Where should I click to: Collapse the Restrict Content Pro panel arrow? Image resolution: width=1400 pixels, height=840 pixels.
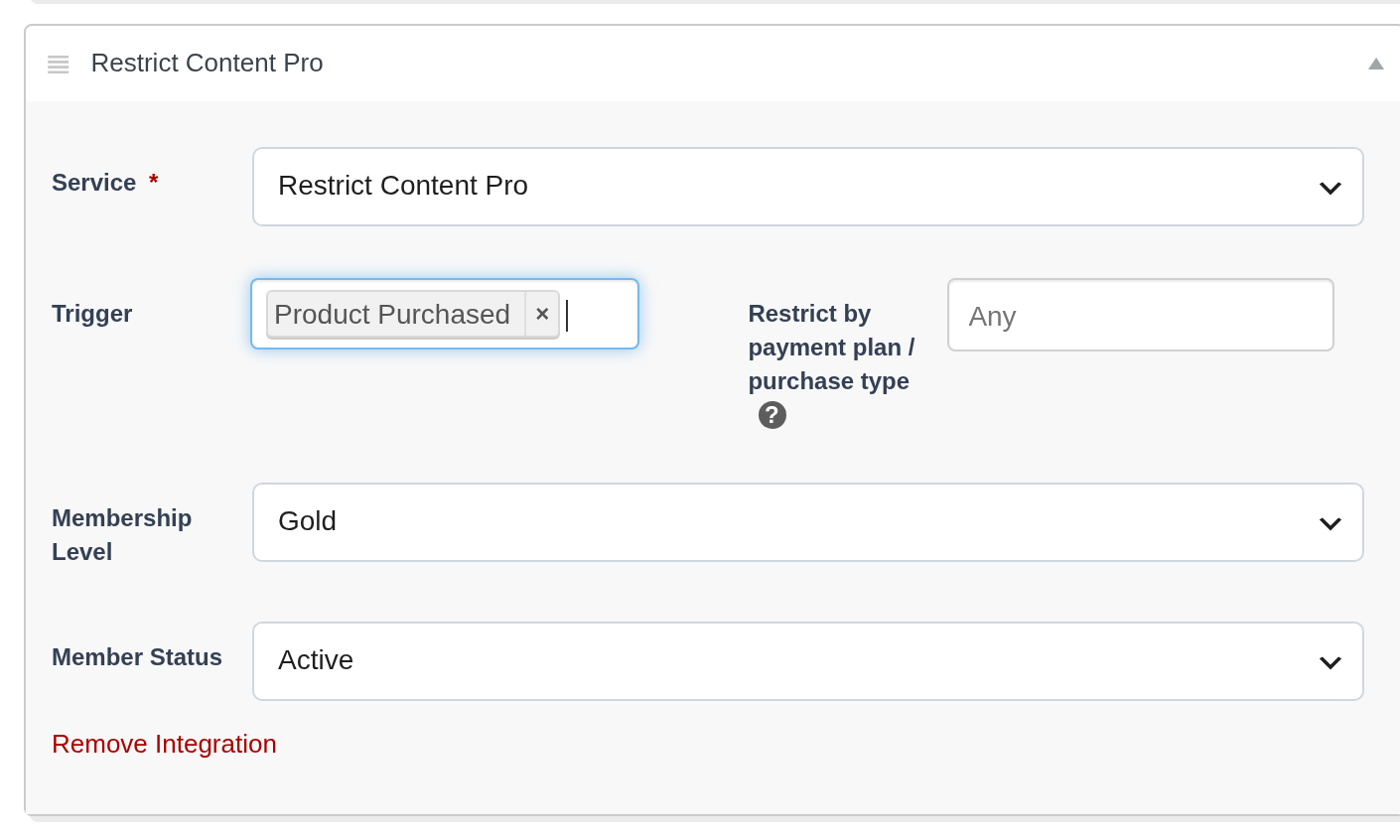point(1375,64)
